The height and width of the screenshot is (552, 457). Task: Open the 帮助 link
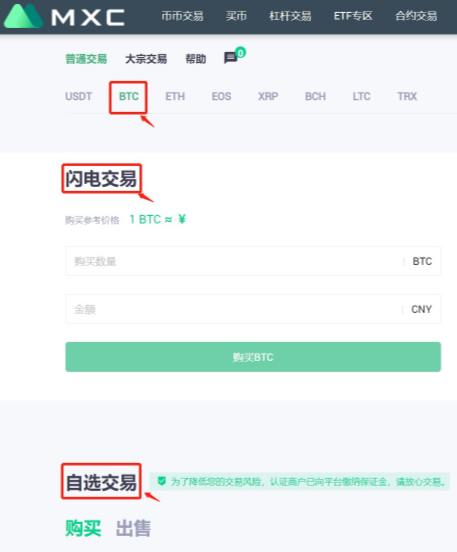pos(196,59)
